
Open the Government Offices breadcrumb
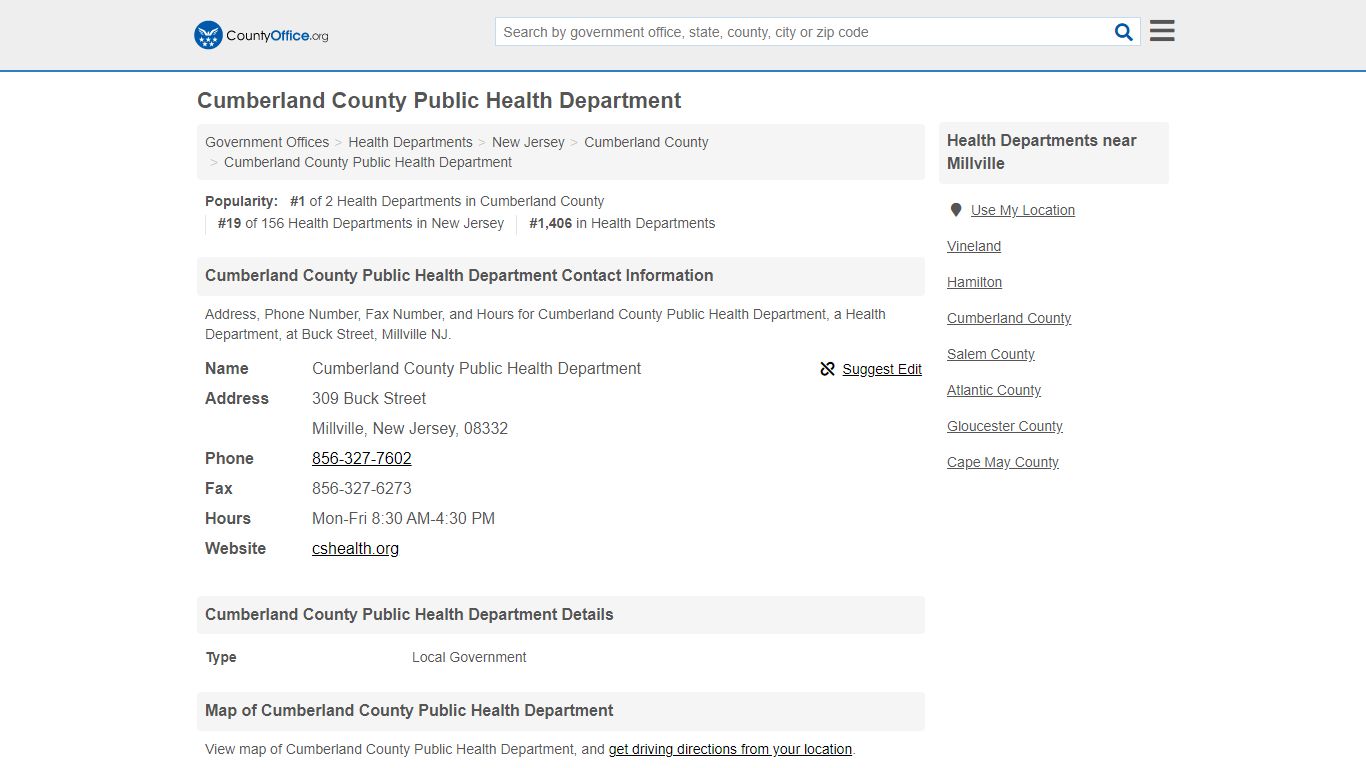[267, 142]
